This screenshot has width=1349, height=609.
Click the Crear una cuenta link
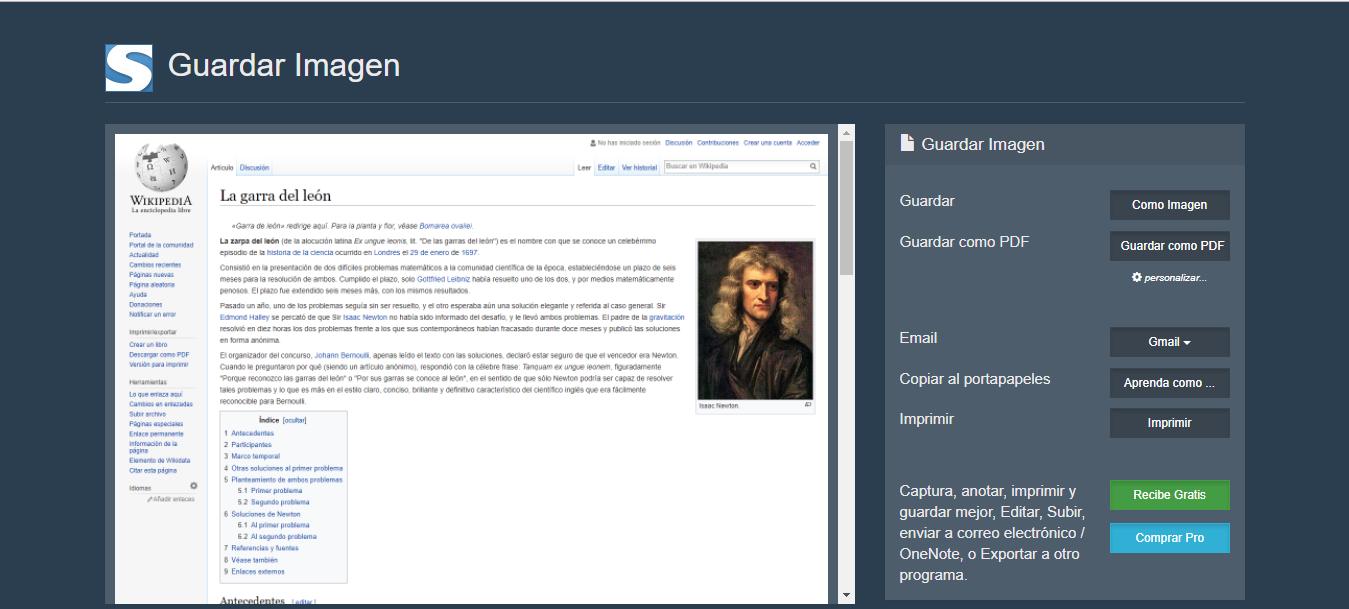(768, 143)
